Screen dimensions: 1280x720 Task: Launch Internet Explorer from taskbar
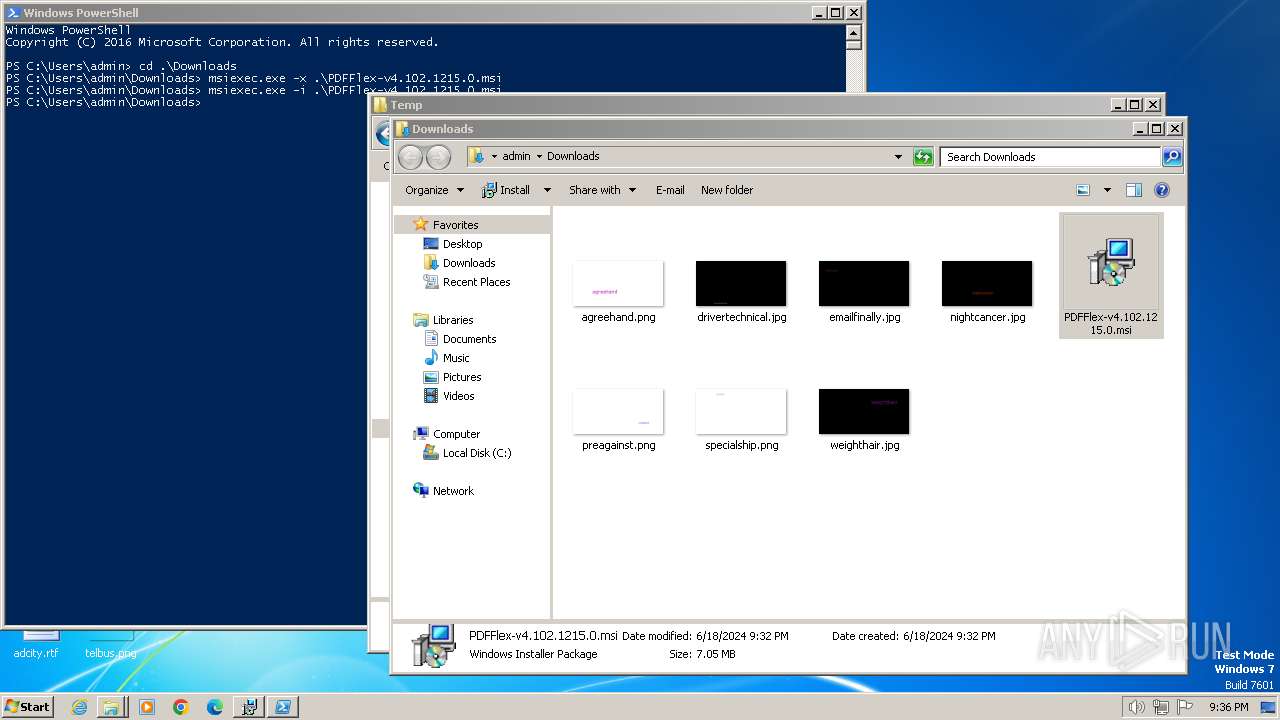79,707
